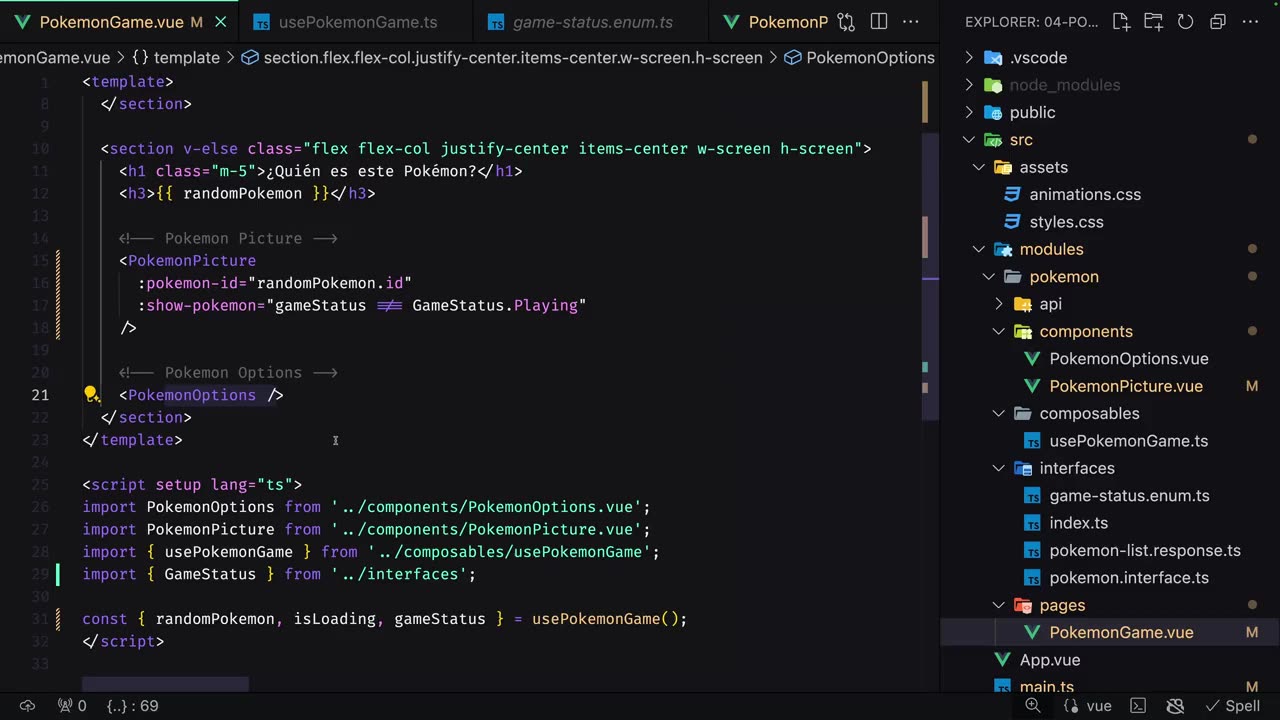
Task: Click the Copilot status icon
Action: point(1176,706)
